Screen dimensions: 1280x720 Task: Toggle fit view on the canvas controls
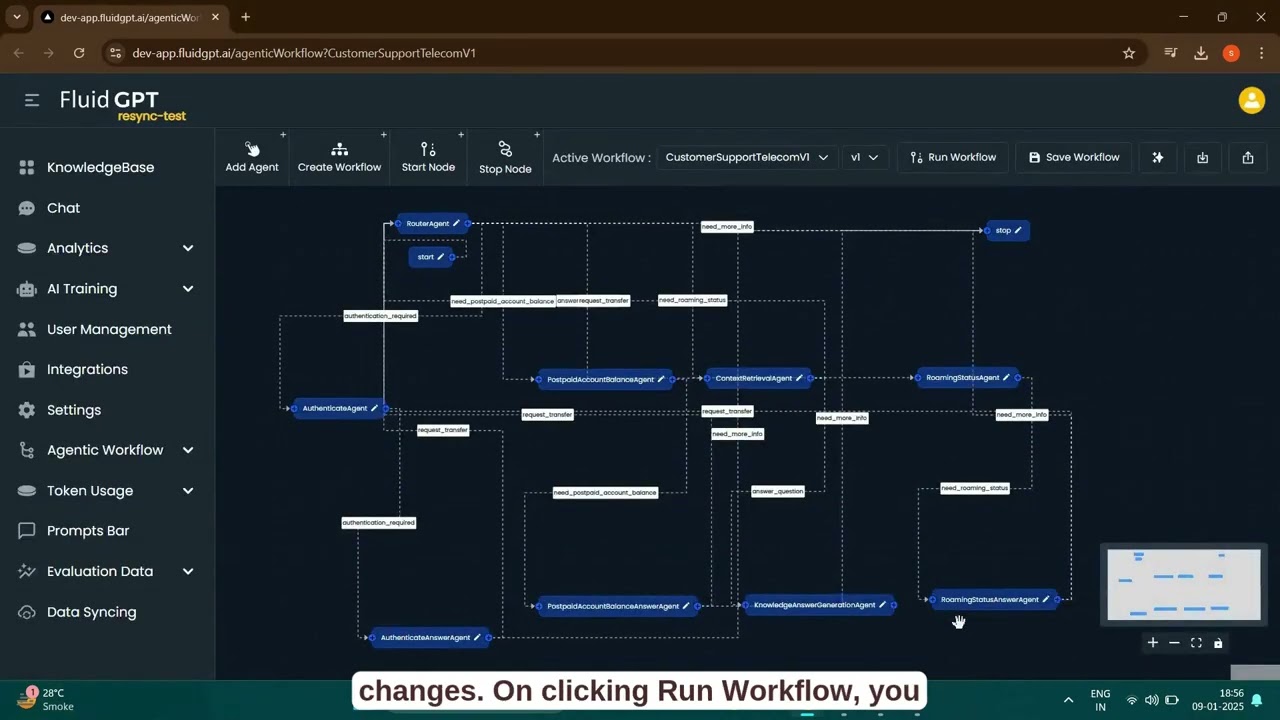tap(1196, 643)
